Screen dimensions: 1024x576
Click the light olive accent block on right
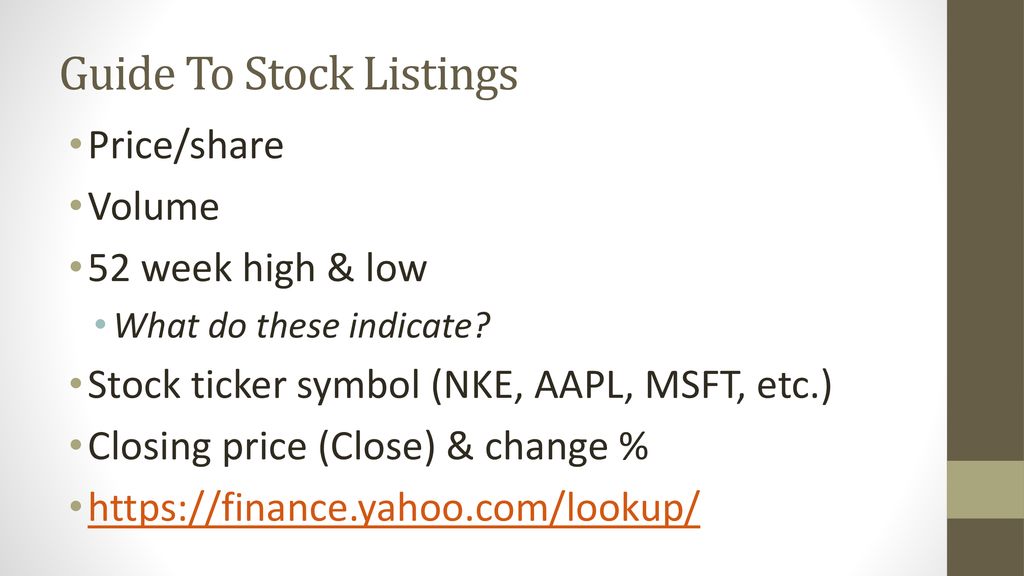coord(985,490)
